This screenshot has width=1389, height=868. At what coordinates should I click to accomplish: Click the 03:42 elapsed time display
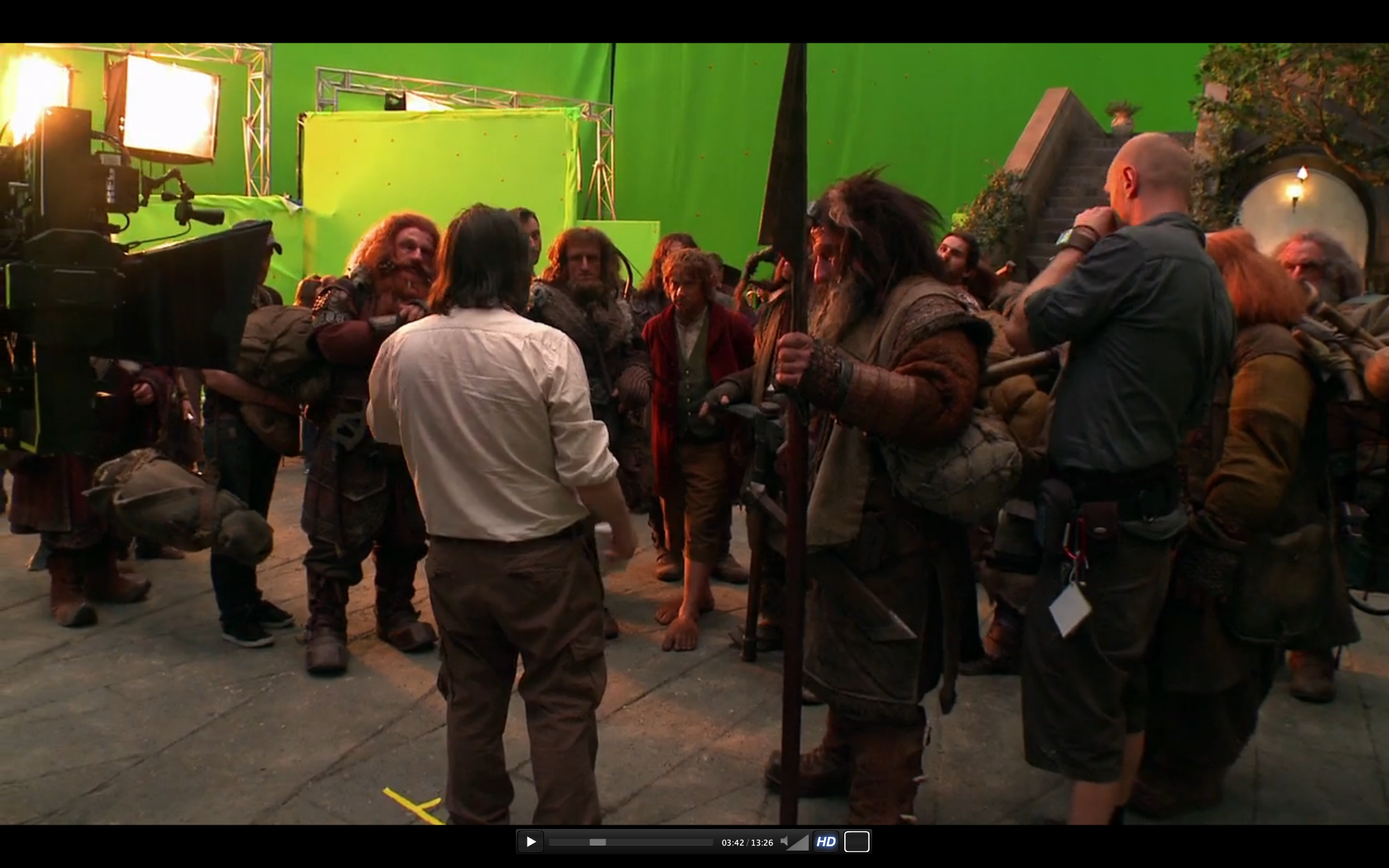coord(732,843)
